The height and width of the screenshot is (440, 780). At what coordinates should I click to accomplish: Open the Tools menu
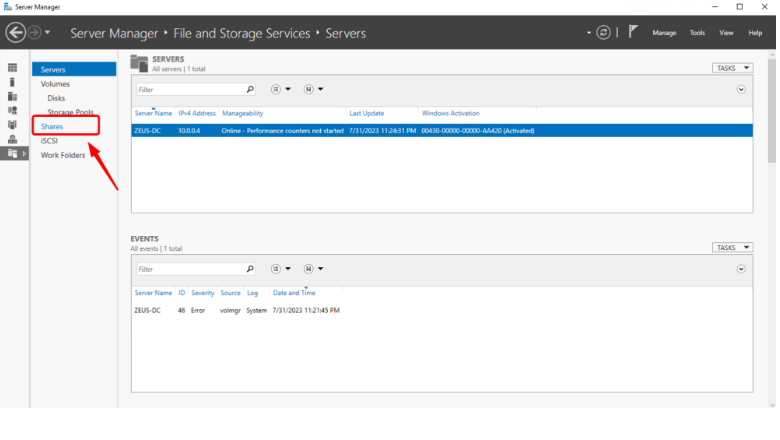[x=697, y=33]
